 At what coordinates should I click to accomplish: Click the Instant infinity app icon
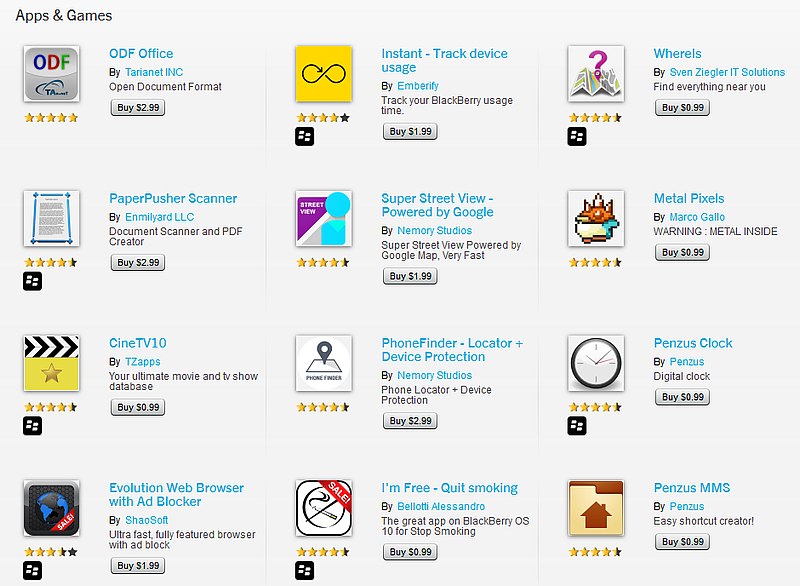323,75
